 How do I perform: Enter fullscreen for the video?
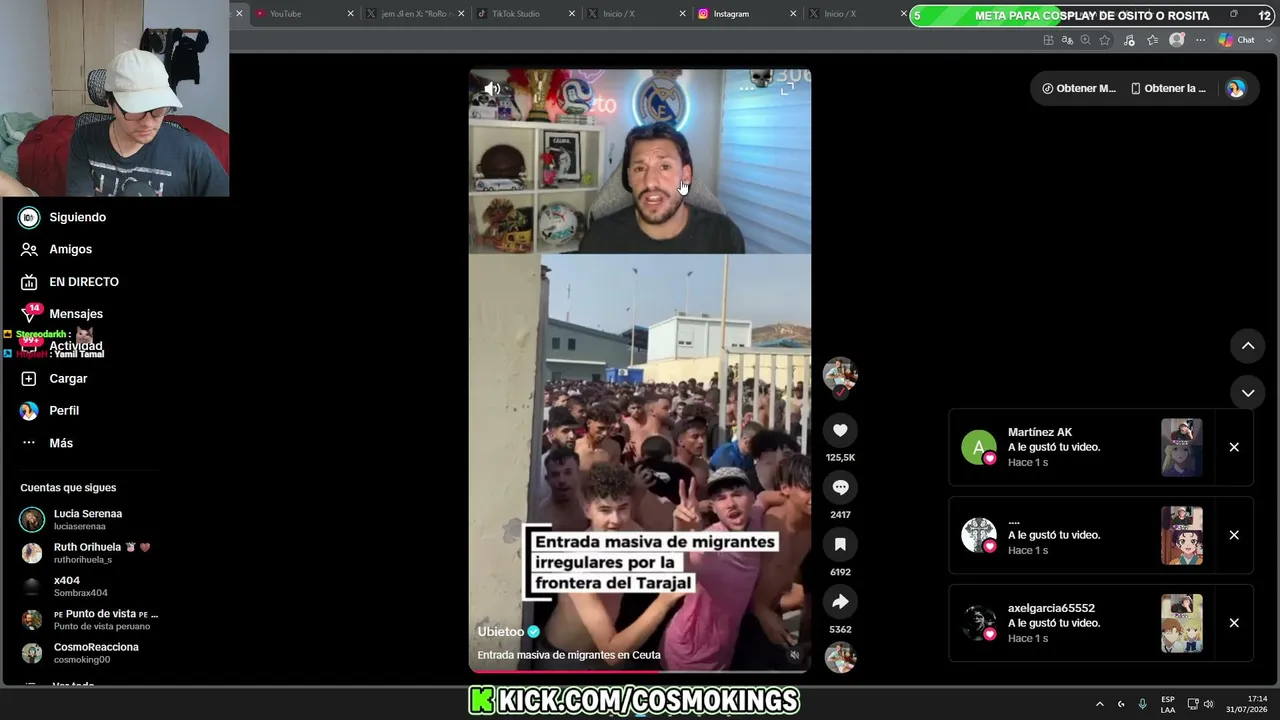(787, 88)
